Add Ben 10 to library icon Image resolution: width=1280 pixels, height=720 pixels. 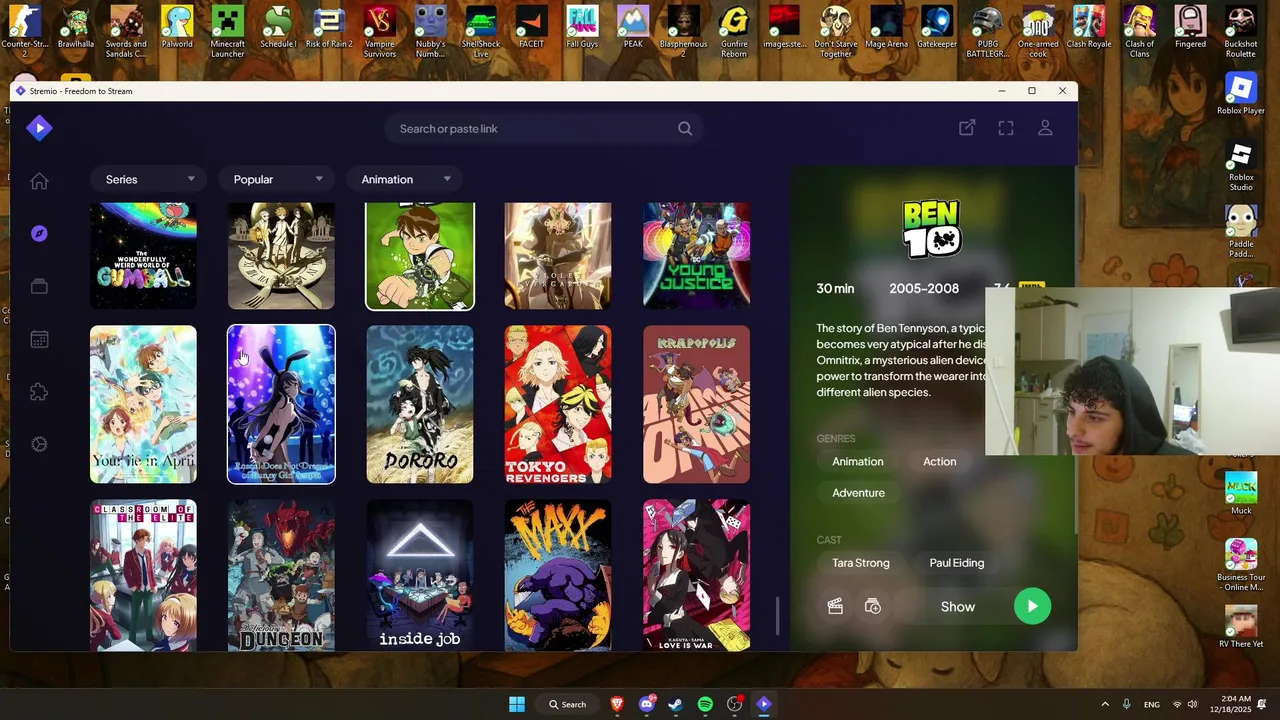coord(873,606)
